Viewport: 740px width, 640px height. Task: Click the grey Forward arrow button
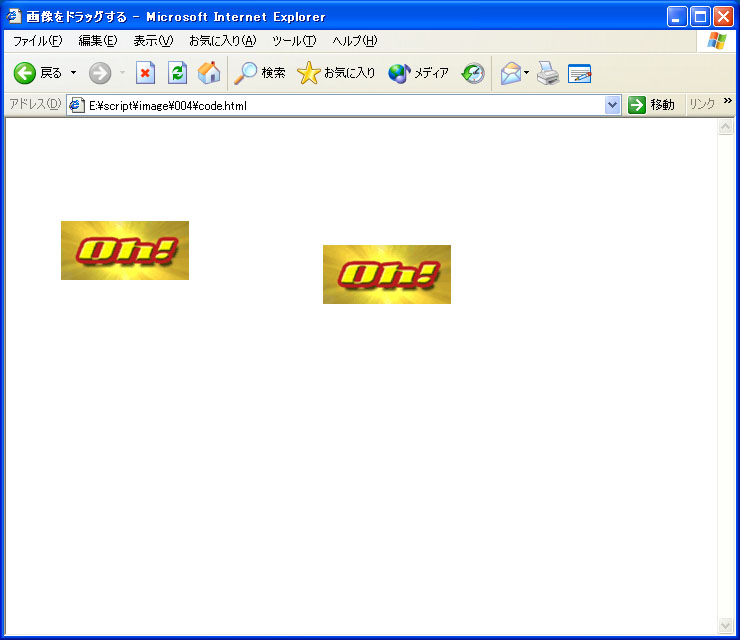pos(100,73)
